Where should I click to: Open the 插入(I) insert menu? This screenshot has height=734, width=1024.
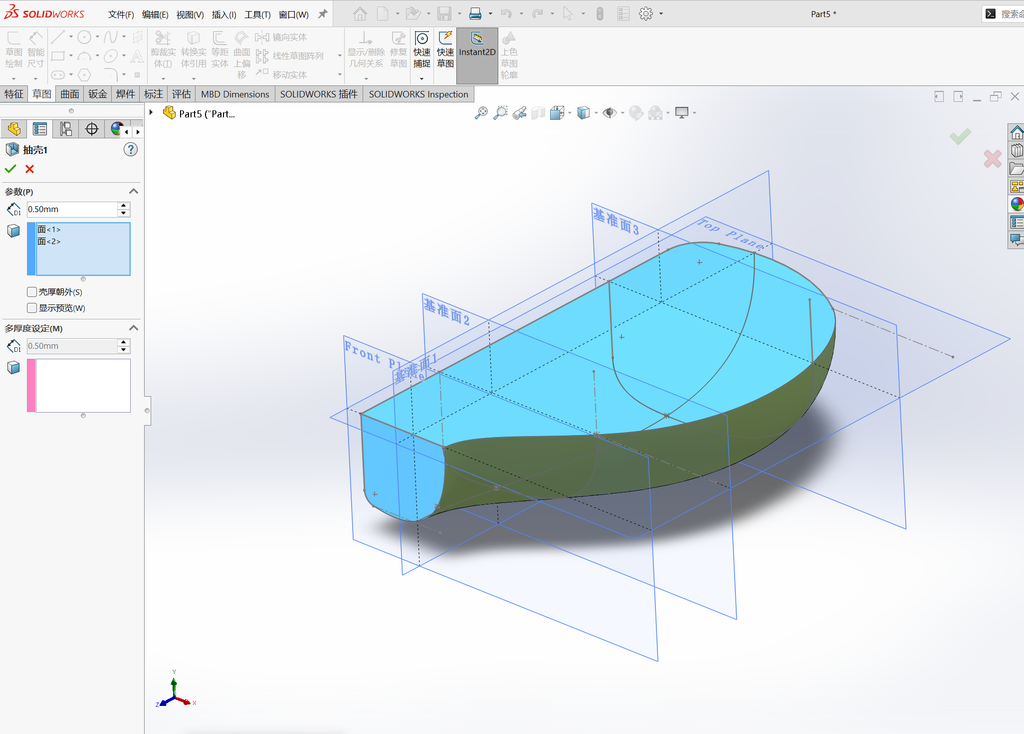[x=224, y=14]
